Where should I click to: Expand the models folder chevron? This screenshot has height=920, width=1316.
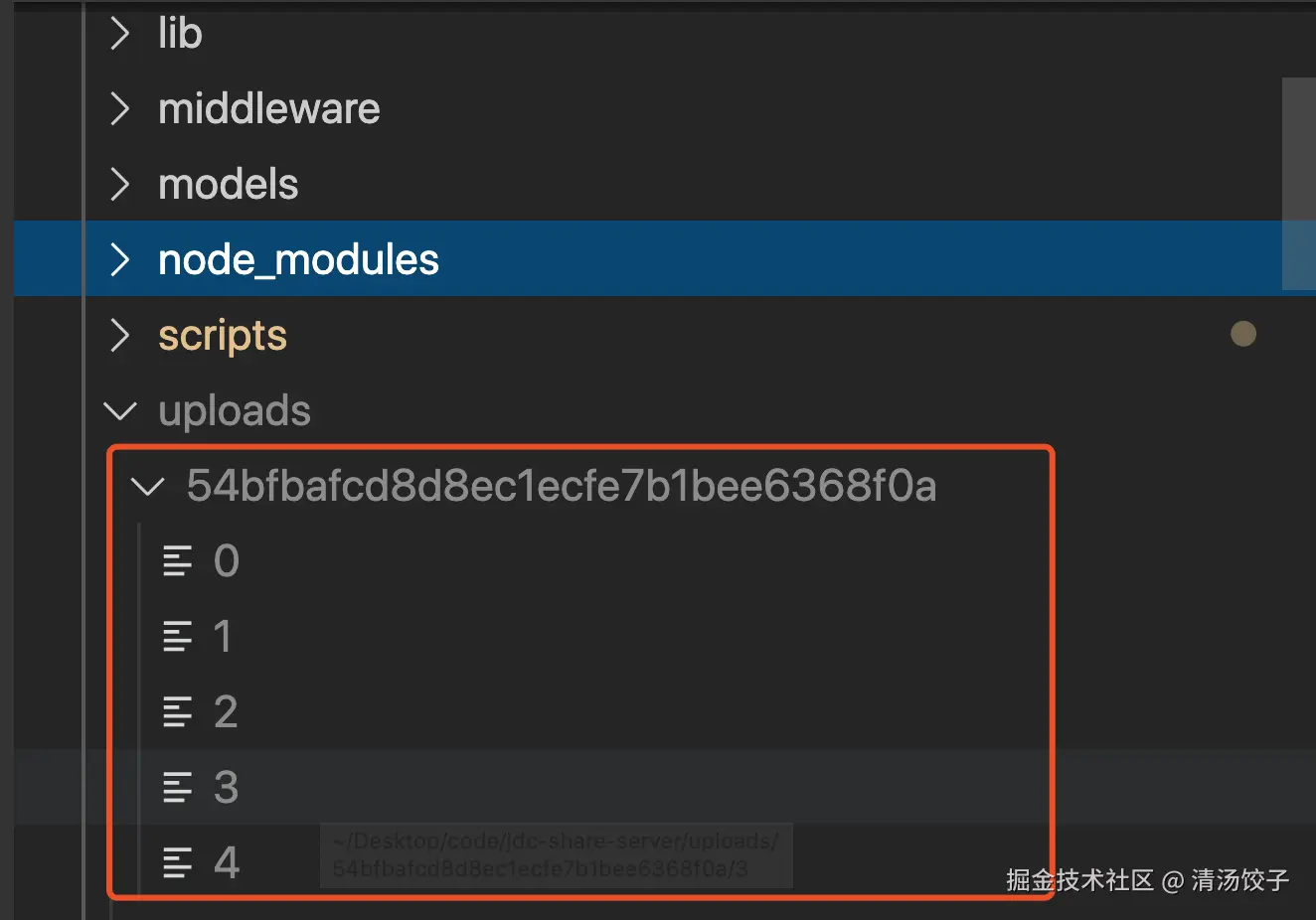pos(120,185)
